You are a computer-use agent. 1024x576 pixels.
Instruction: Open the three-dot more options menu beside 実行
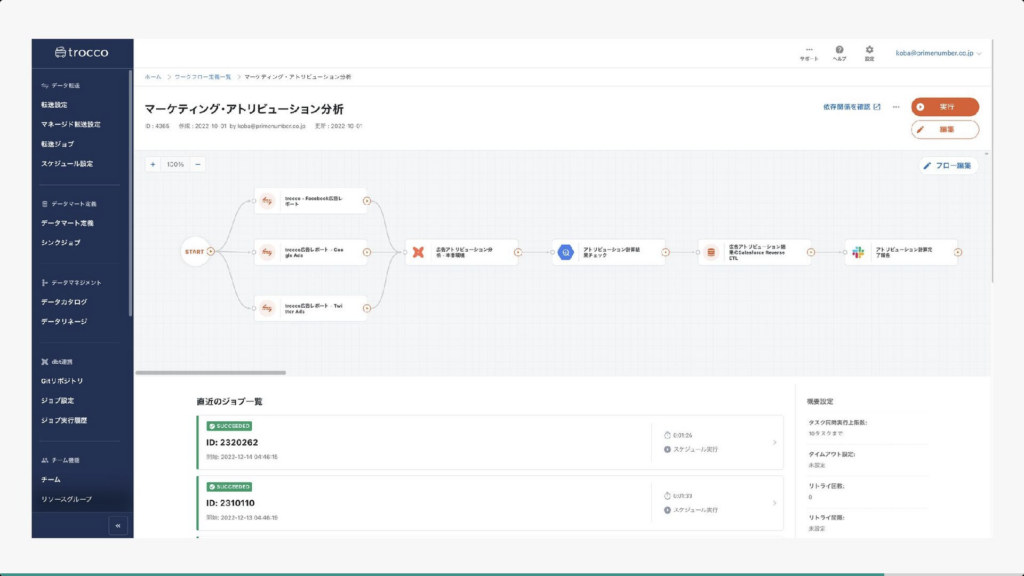click(896, 106)
